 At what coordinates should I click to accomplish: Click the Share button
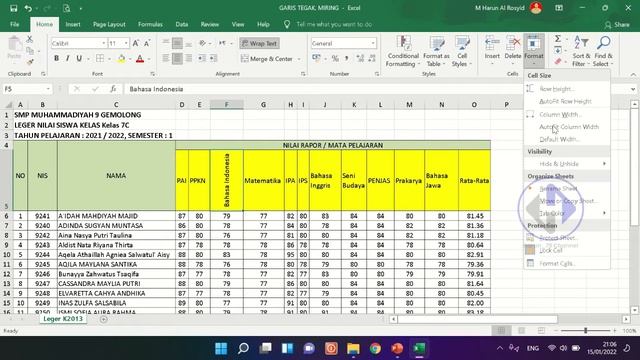coord(618,25)
